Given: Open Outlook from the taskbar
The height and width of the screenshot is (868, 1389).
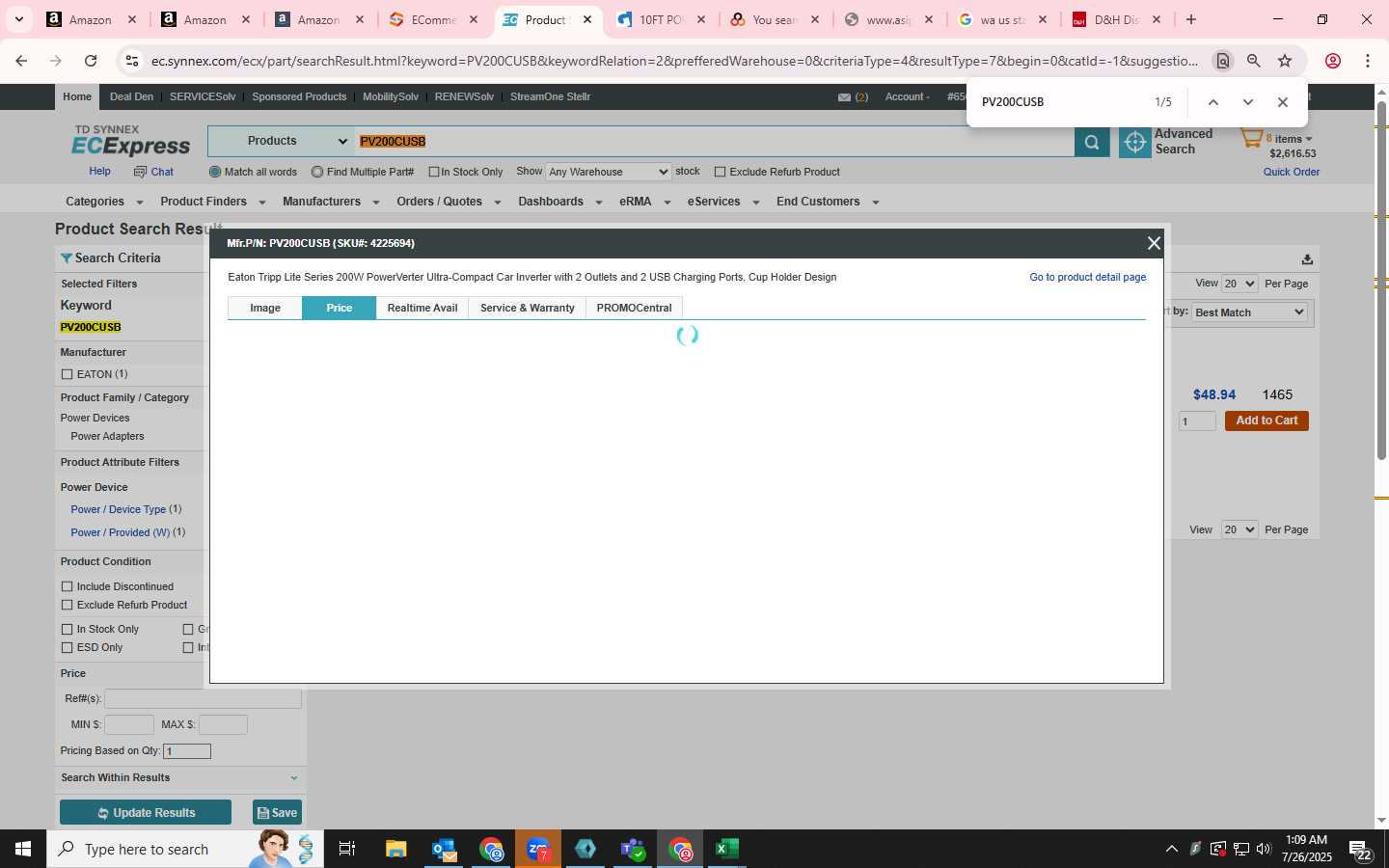Looking at the screenshot, I should pos(444,849).
